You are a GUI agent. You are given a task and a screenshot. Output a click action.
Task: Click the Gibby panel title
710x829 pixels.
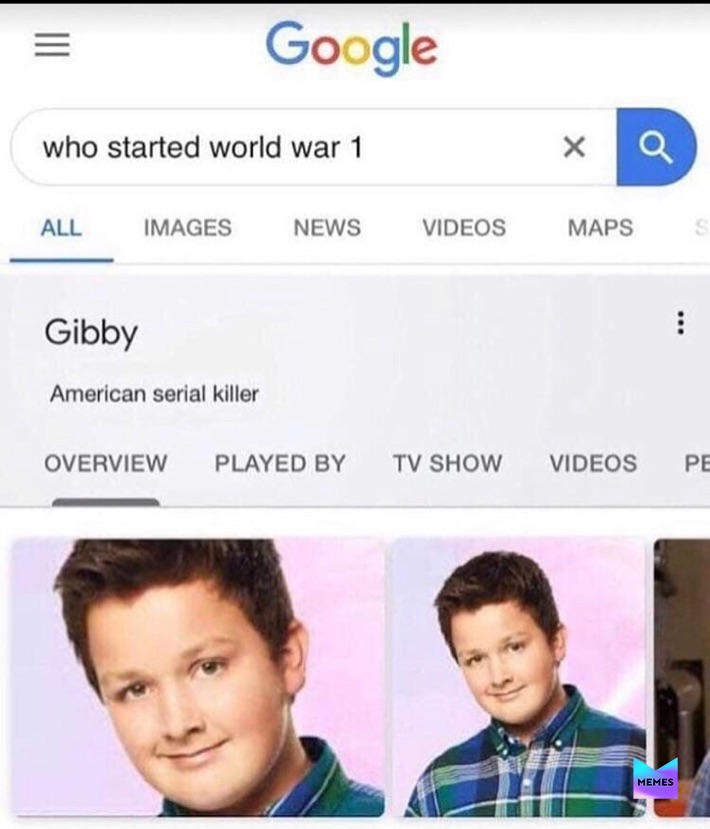pos(91,333)
